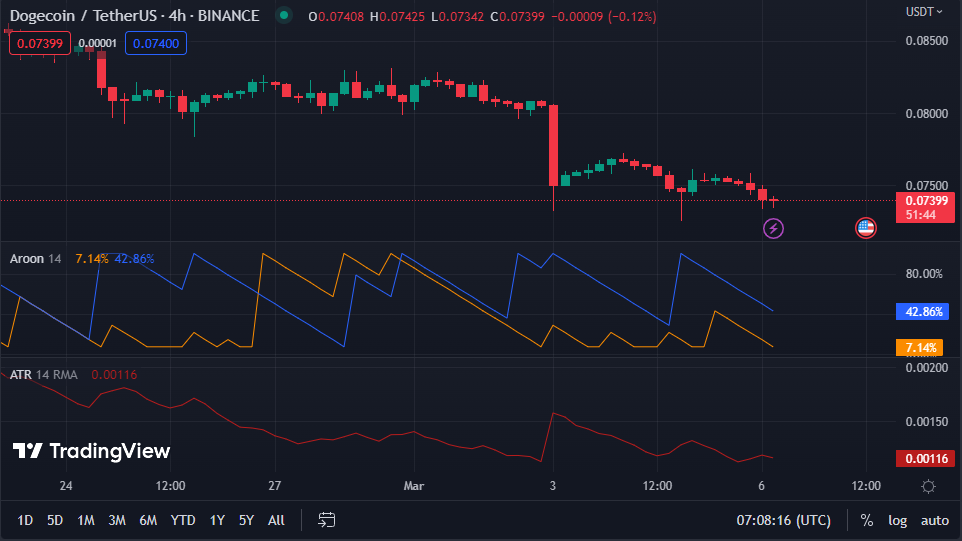Click the red sell price 0.07399 button
This screenshot has height=541, width=962.
click(x=40, y=44)
